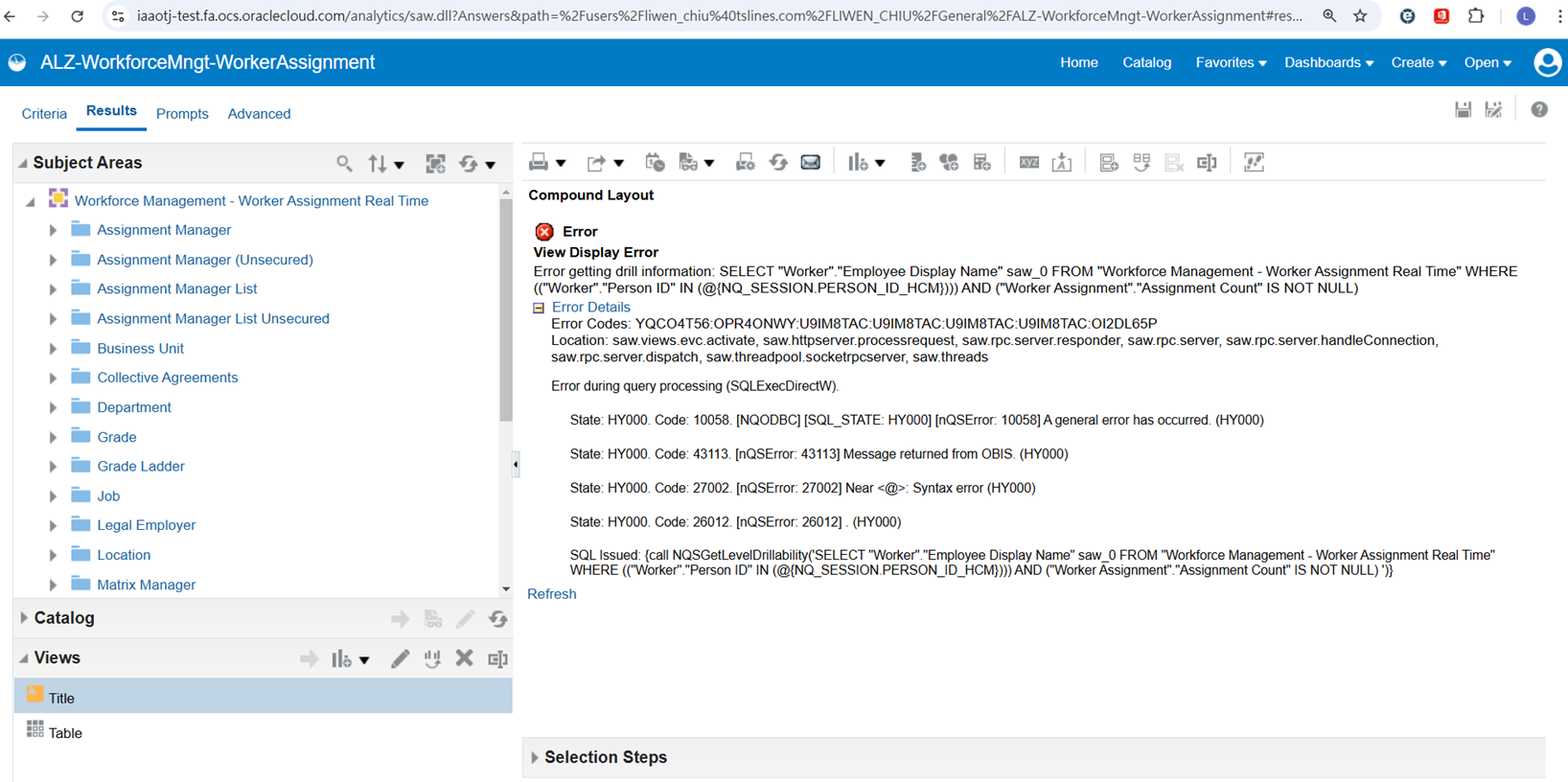Click the add subject areas icon

[x=435, y=164]
